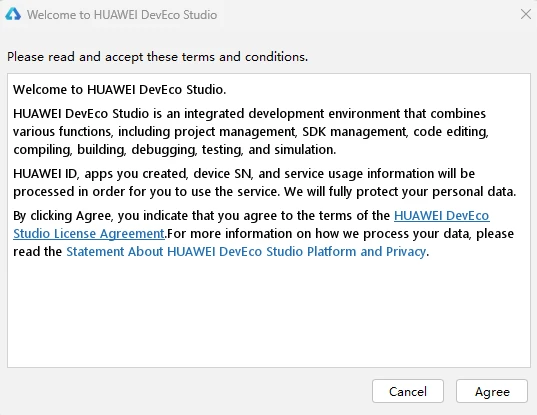Viewport: 537px width, 415px height.
Task: Open the Statement About HUAWEI DevEco Studio Platform and Privacy link
Action: click(x=246, y=252)
